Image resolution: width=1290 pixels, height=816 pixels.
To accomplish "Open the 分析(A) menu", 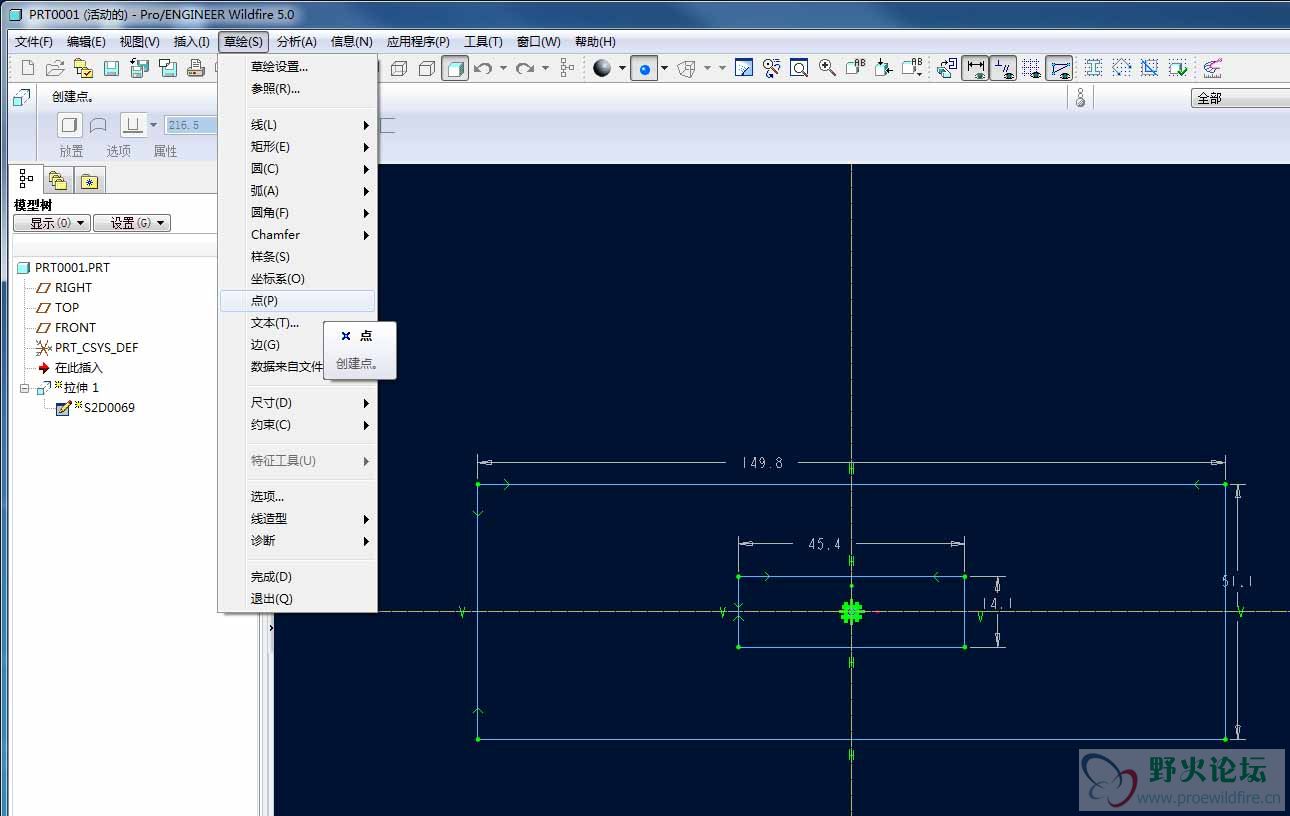I will (x=297, y=42).
